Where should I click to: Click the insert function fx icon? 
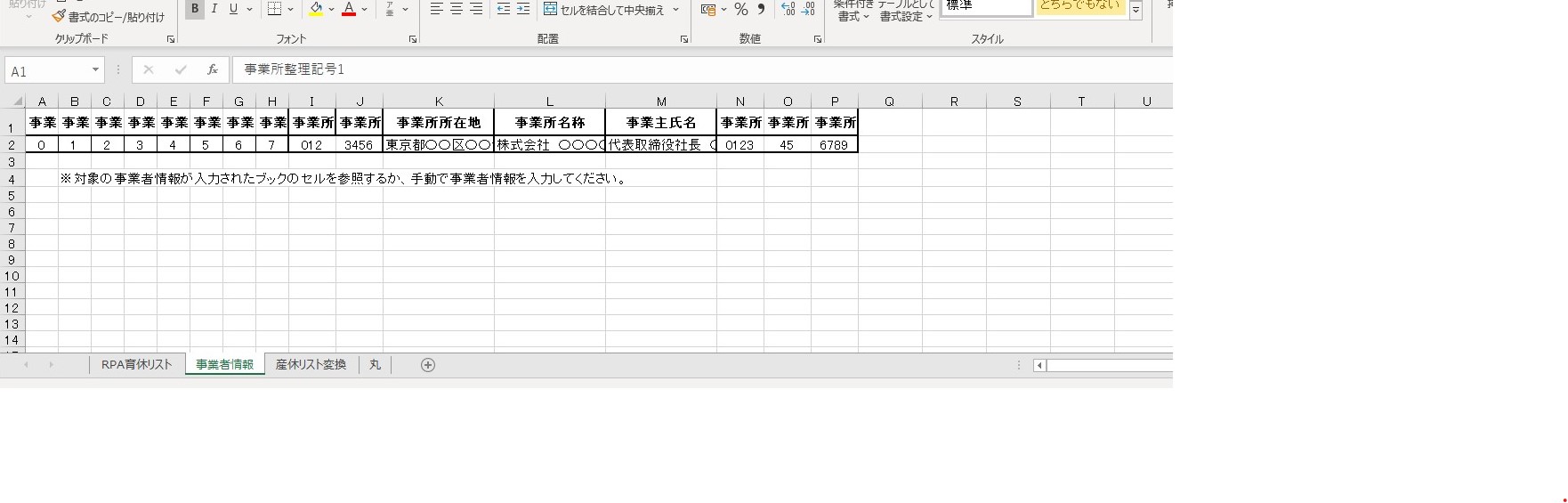[213, 69]
